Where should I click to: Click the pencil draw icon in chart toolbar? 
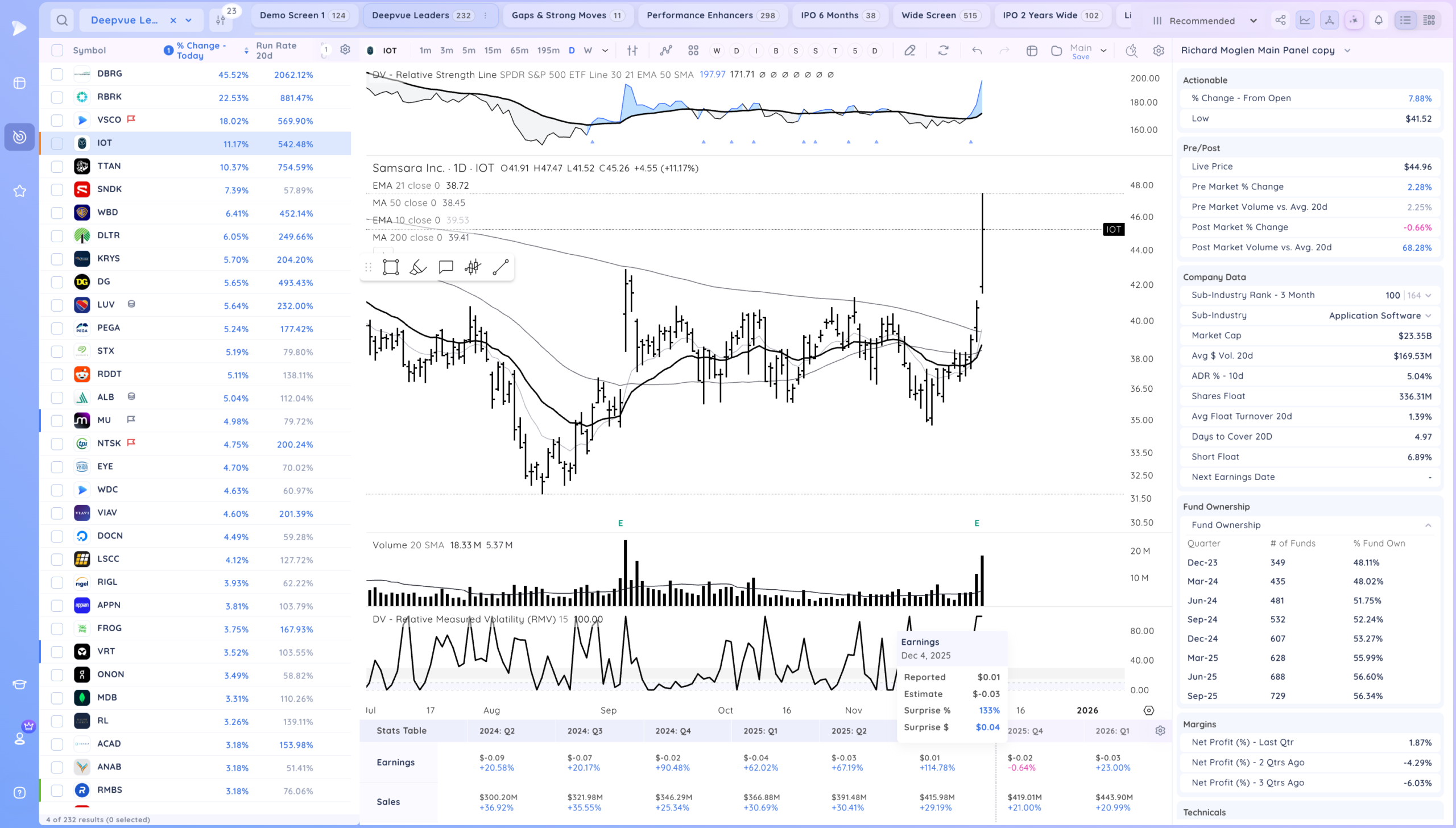click(x=910, y=51)
